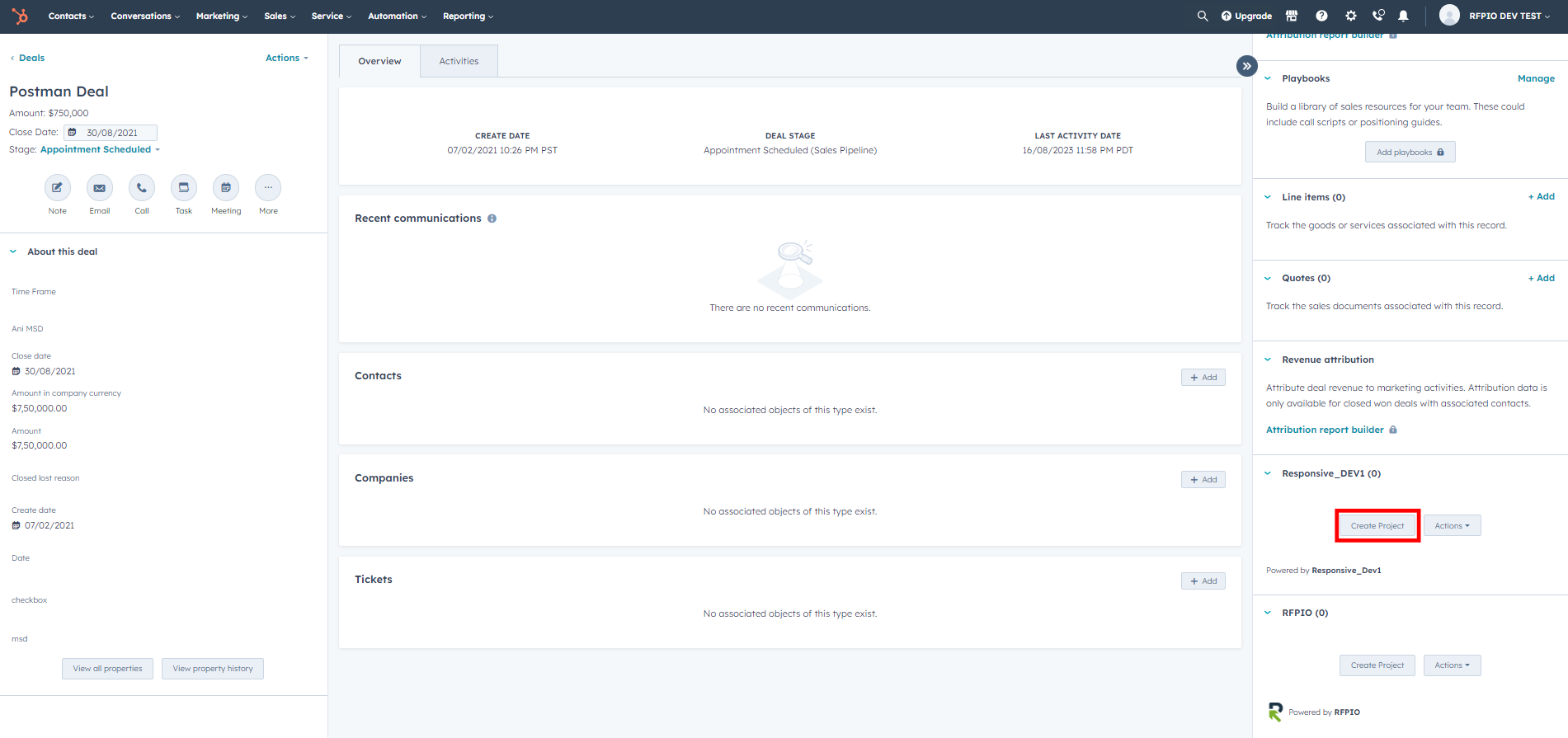The image size is (1568, 738).
Task: Add a contact association
Action: (1203, 377)
